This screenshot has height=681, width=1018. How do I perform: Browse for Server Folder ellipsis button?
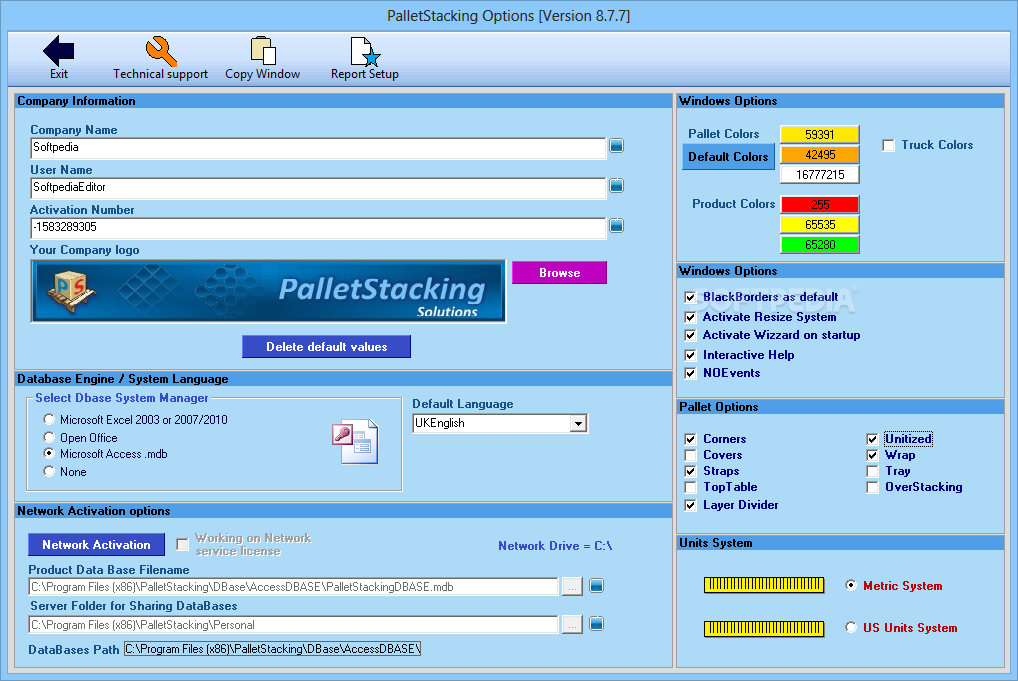(x=572, y=625)
